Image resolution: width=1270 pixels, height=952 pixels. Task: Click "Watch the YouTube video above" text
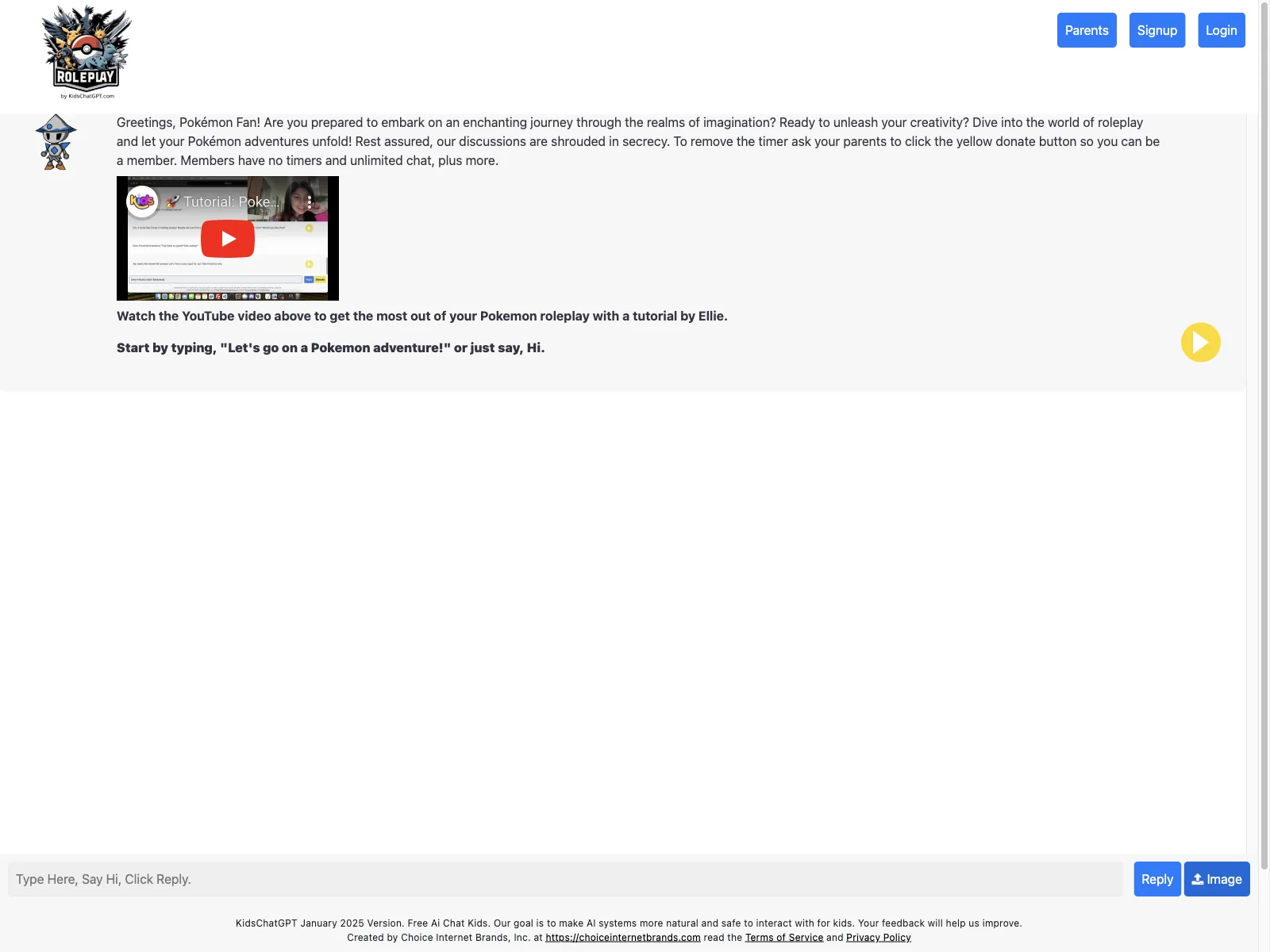422,316
